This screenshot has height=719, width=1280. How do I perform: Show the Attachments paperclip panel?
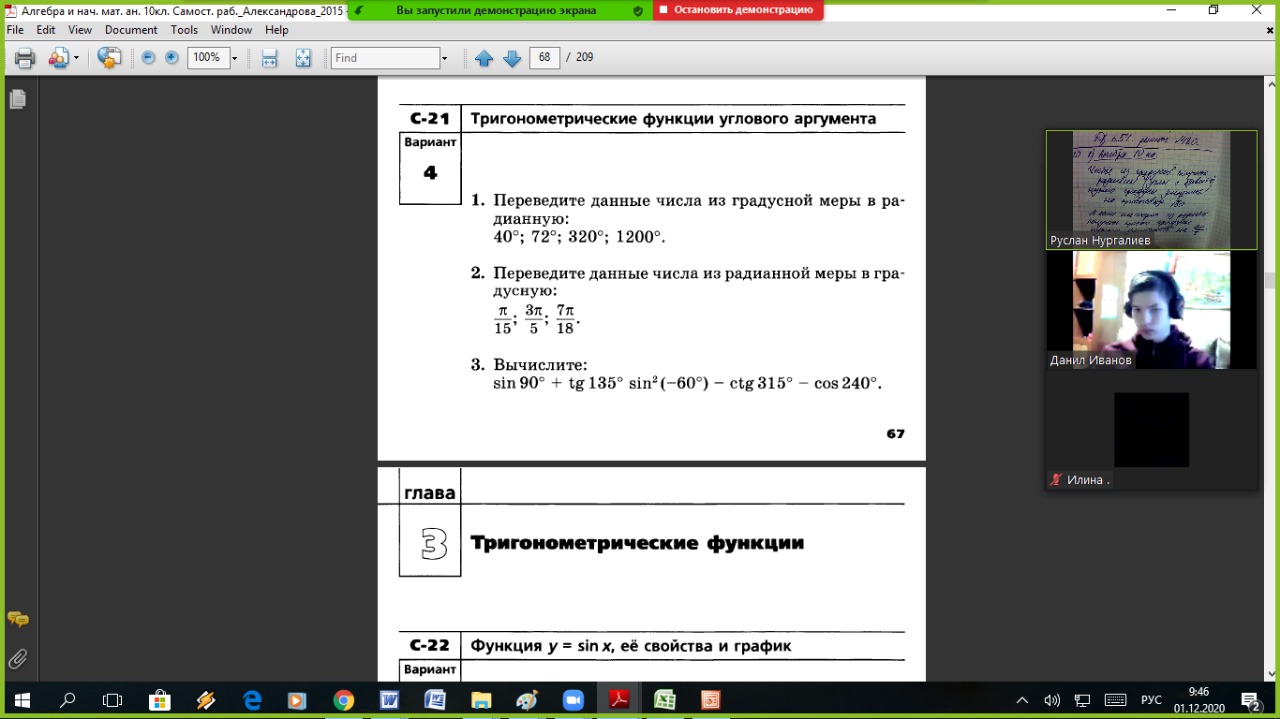click(x=17, y=659)
